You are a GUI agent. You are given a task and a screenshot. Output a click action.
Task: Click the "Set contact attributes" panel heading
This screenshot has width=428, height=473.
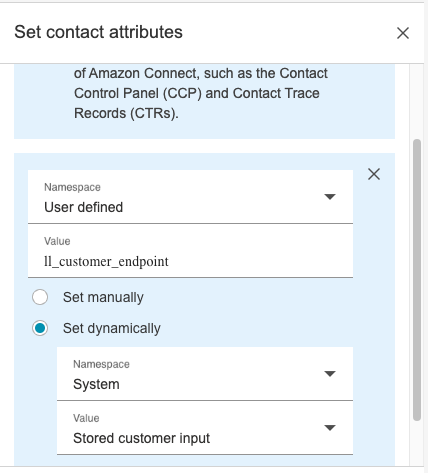tap(98, 32)
